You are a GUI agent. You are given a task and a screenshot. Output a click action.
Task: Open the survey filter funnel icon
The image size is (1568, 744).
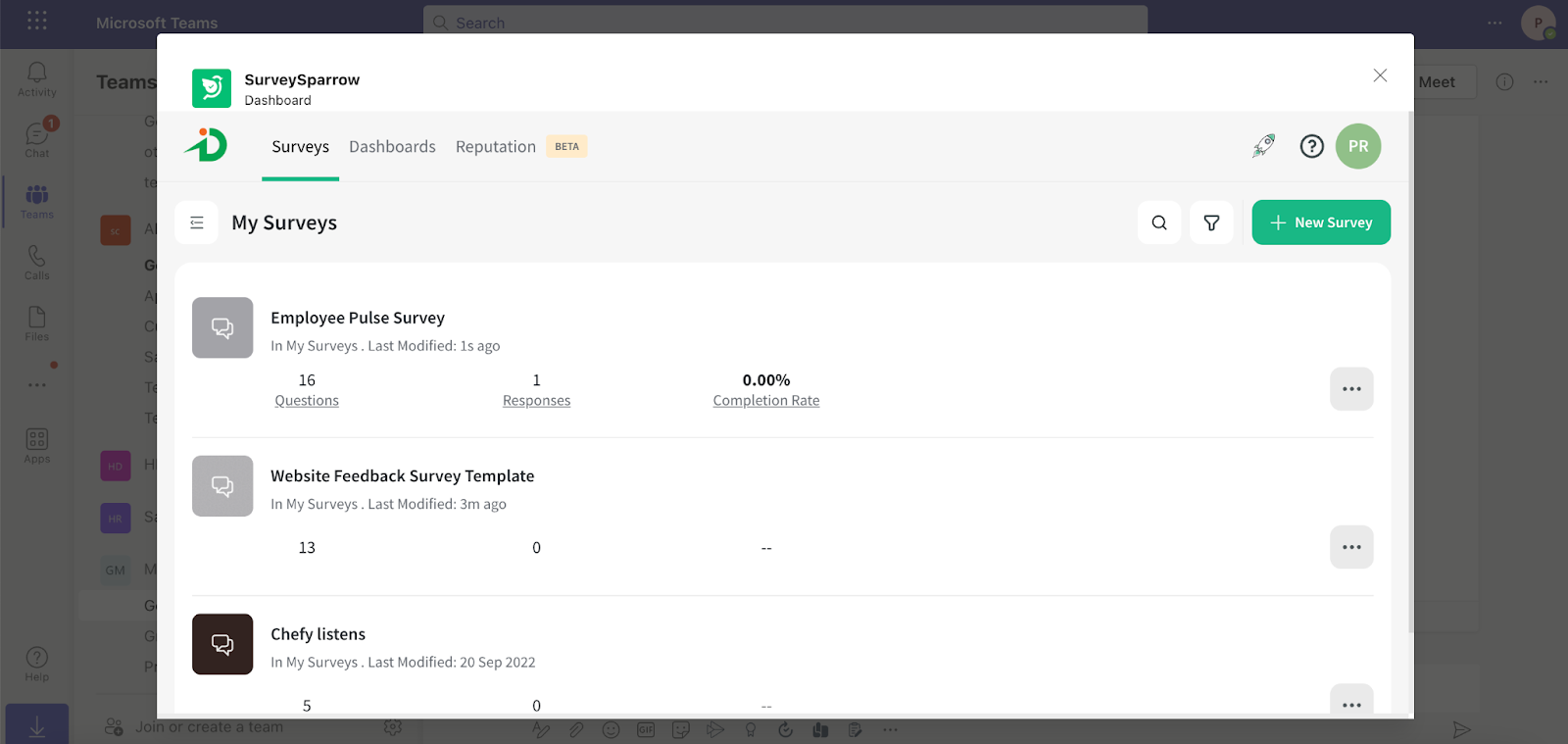(x=1211, y=223)
